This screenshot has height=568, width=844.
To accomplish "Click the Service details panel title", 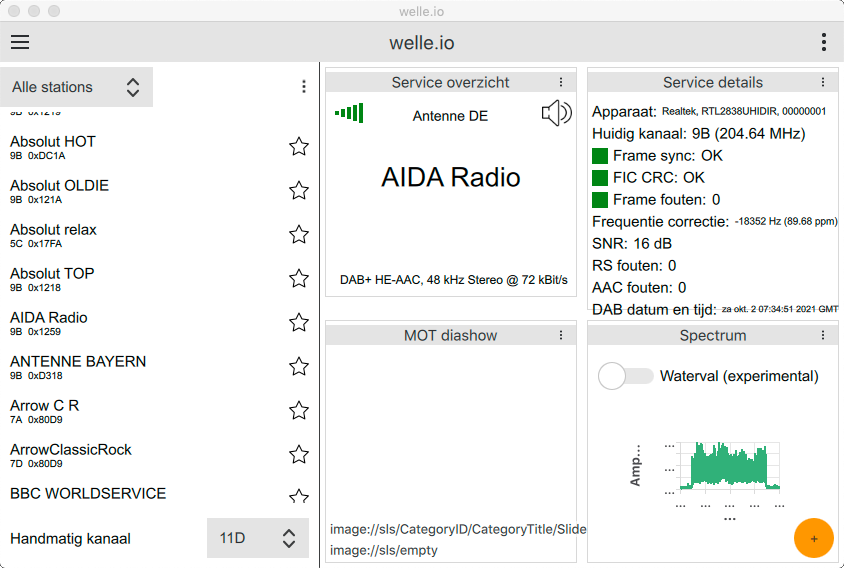I will click(713, 82).
